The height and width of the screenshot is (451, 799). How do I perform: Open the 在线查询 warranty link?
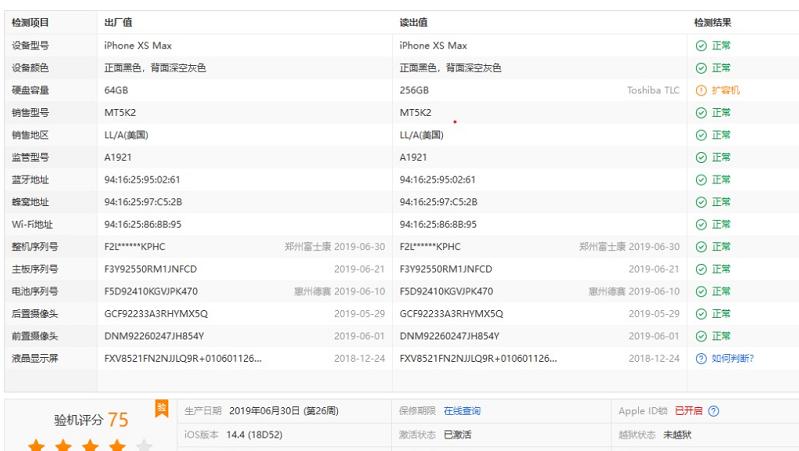(462, 411)
